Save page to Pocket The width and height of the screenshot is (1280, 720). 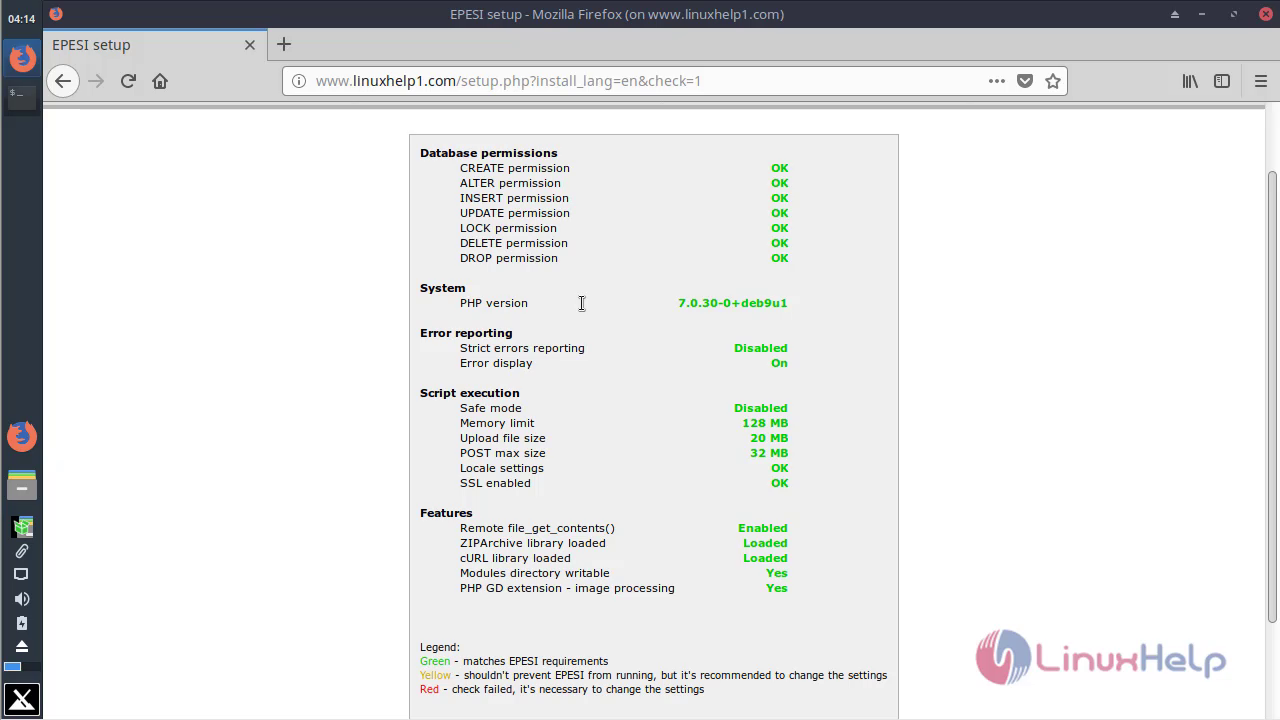pos(1025,81)
